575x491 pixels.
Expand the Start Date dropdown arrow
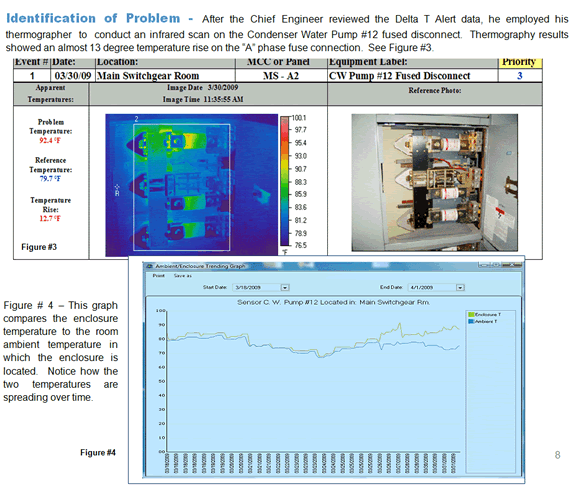(x=285, y=287)
